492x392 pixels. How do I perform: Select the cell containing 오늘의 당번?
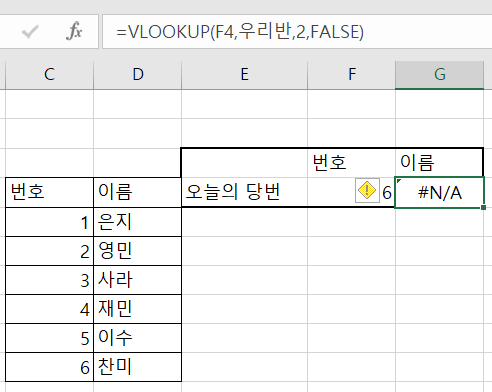click(244, 192)
